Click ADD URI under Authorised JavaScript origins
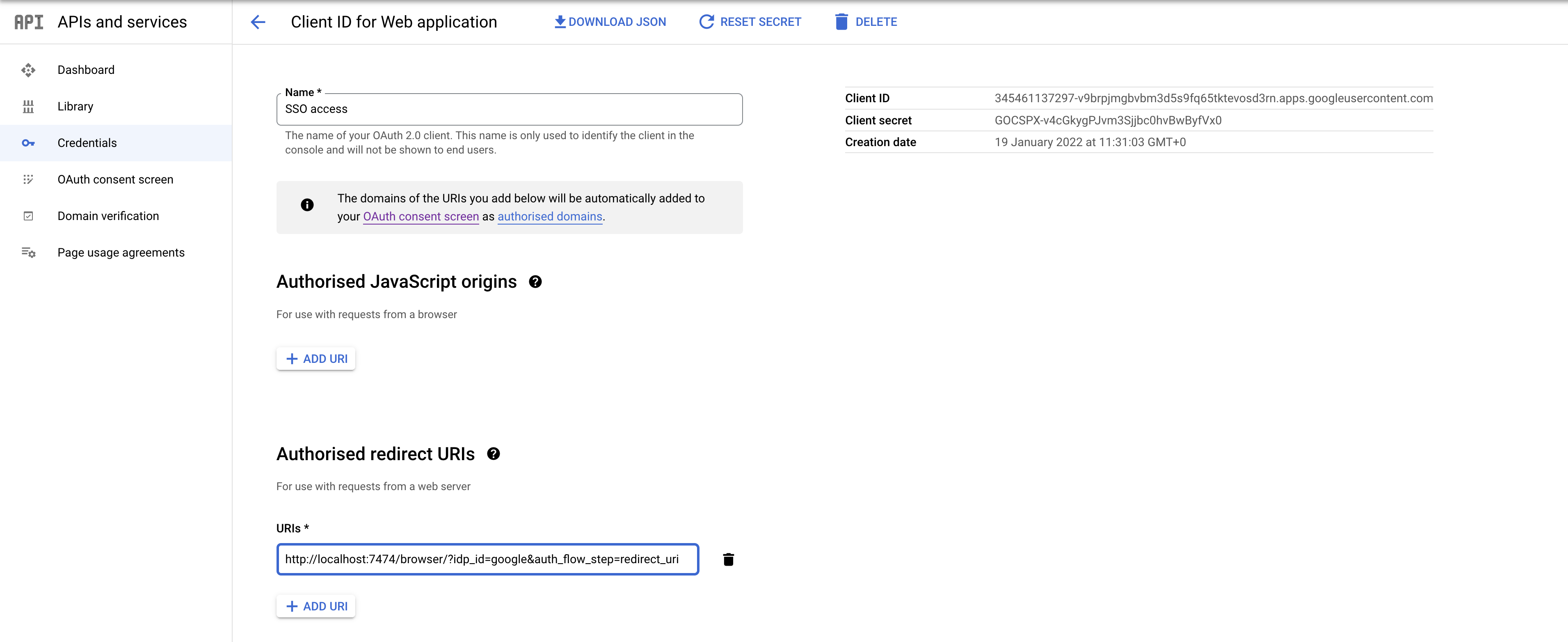Image resolution: width=1568 pixels, height=642 pixels. [315, 359]
